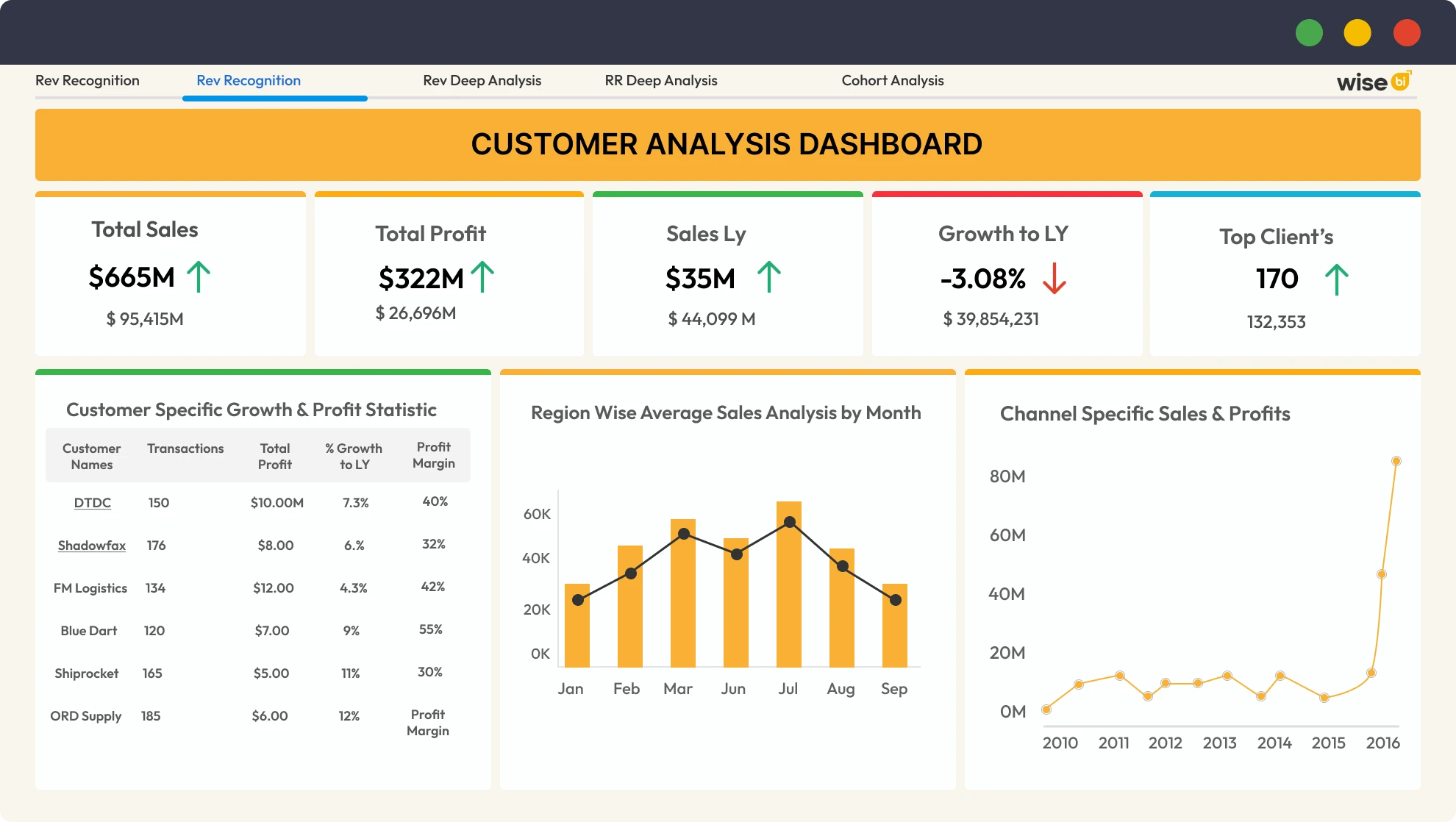Click the Customer Names column header
This screenshot has width=1456, height=822.
click(x=91, y=456)
